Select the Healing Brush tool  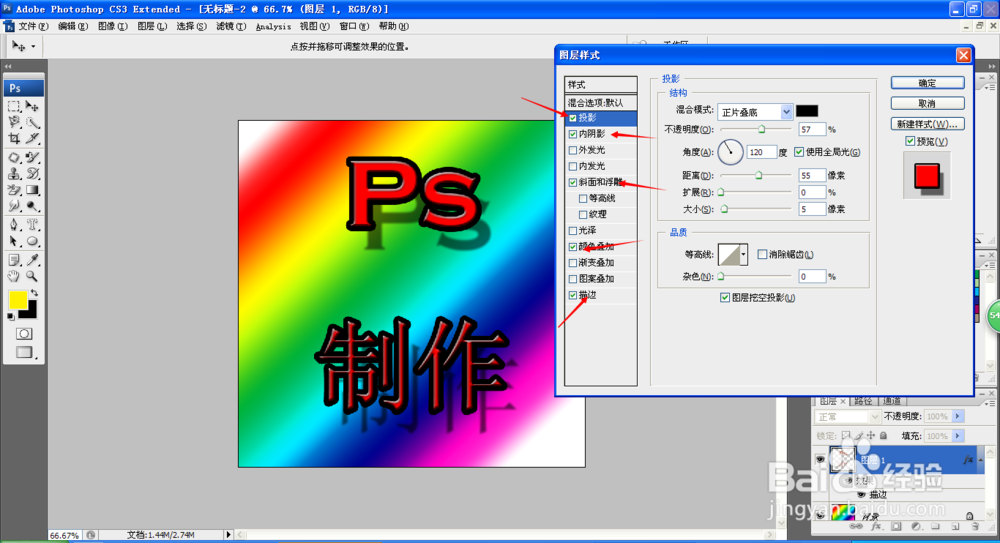[14, 157]
